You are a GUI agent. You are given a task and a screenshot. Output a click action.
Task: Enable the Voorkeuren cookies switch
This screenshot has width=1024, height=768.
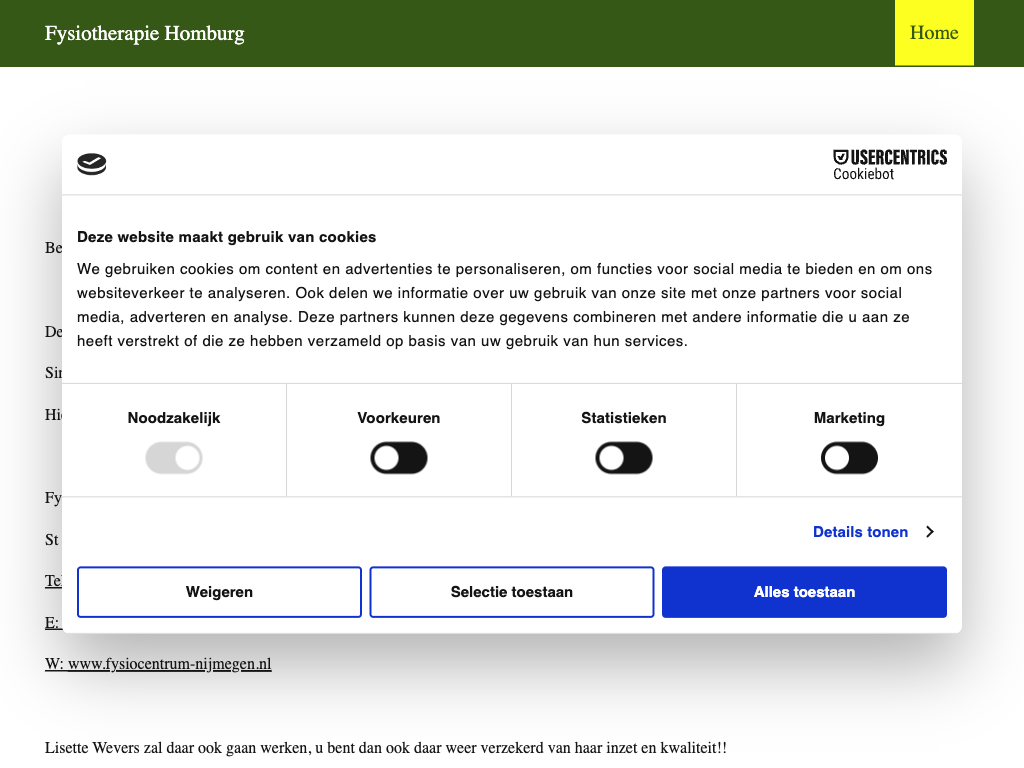(x=399, y=459)
